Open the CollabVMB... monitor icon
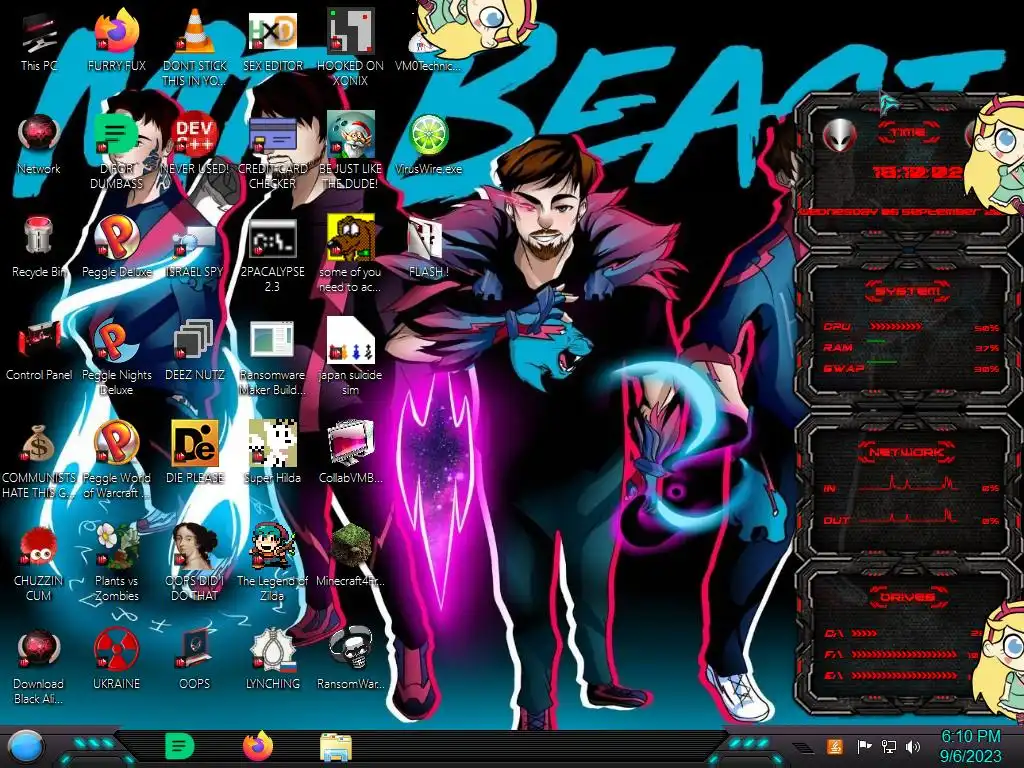Image resolution: width=1024 pixels, height=768 pixels. pos(350,452)
